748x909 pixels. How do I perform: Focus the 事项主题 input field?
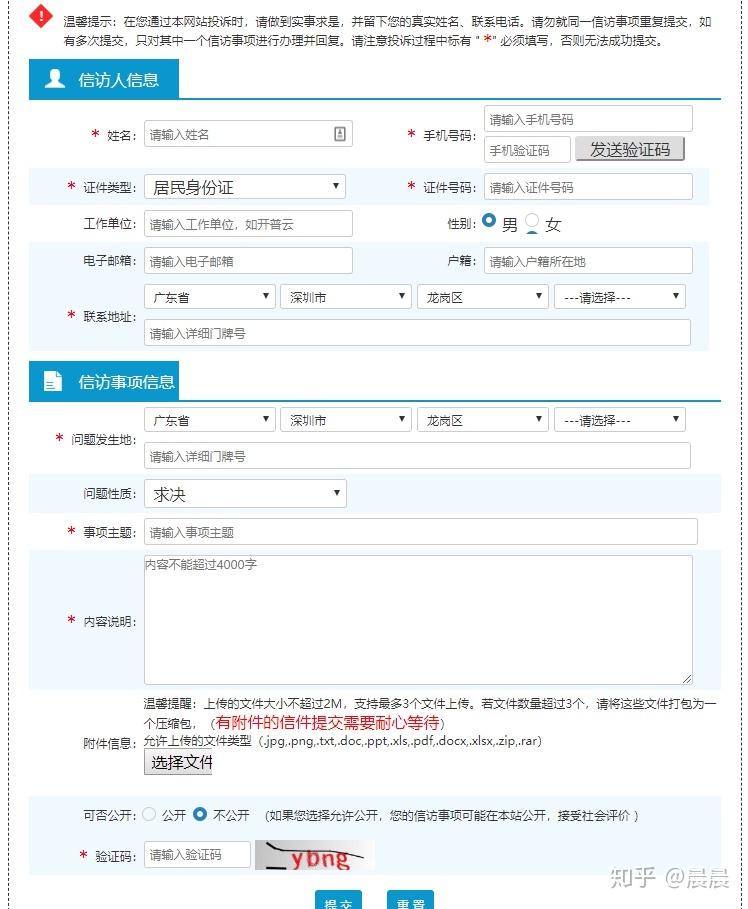[420, 532]
